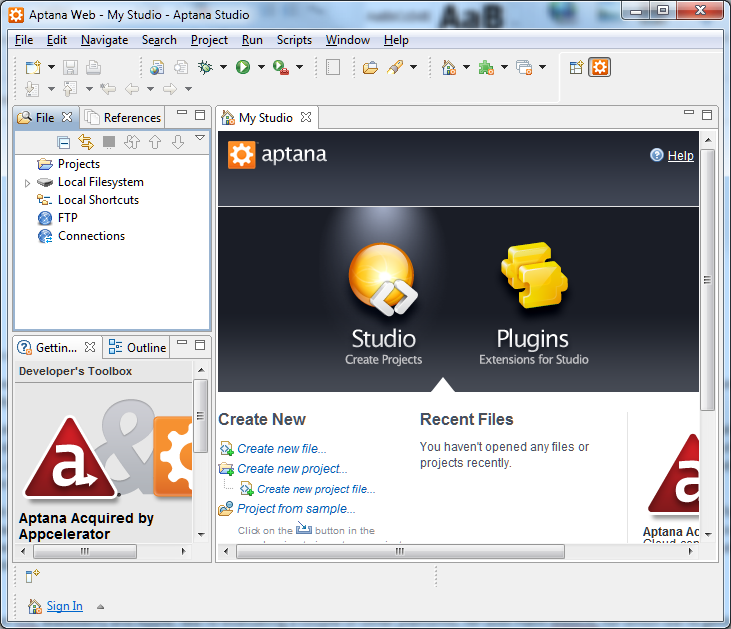The width and height of the screenshot is (731, 629).
Task: Click the Sign In link
Action: 64,606
